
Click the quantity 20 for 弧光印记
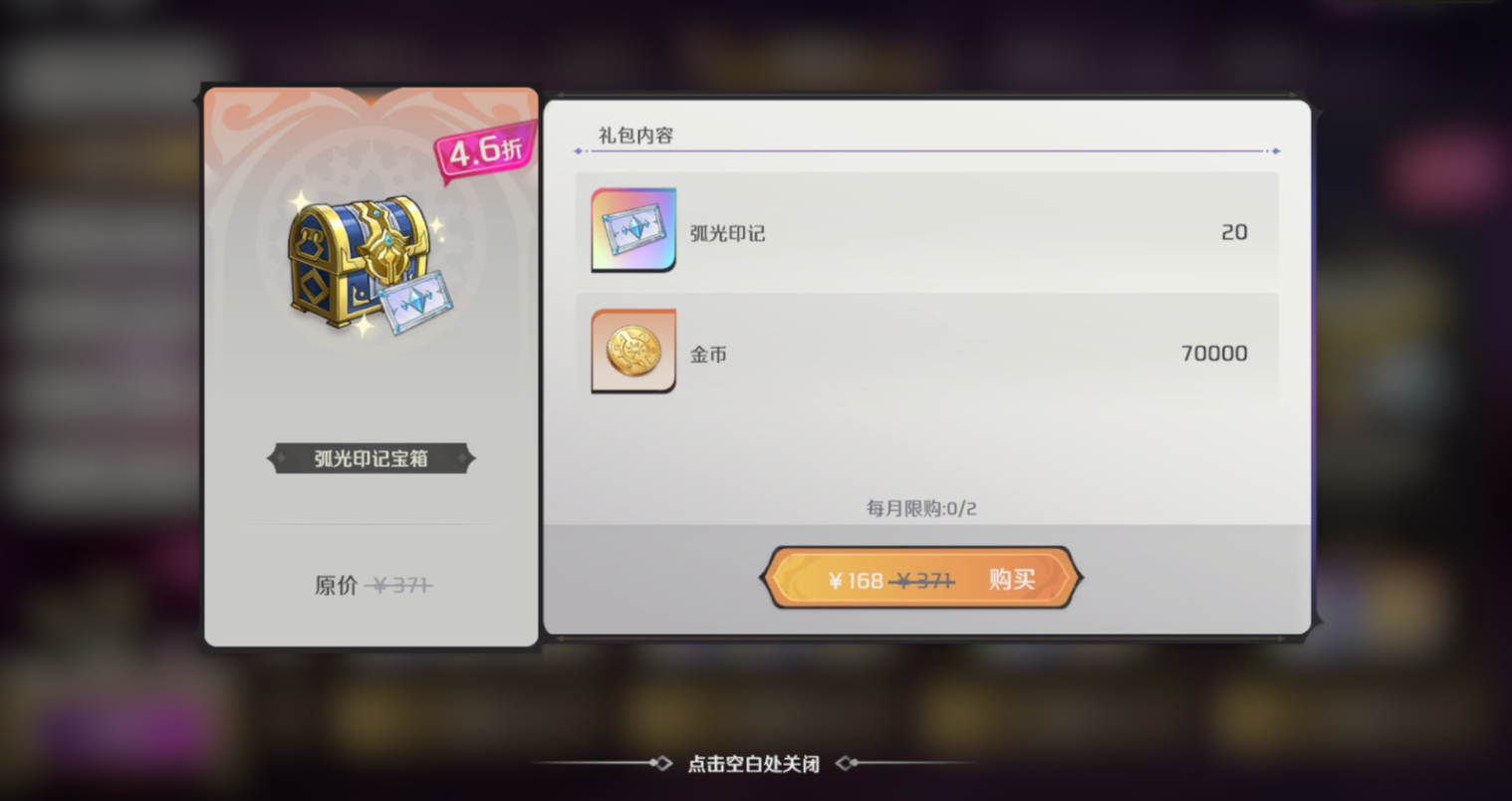[x=1234, y=232]
